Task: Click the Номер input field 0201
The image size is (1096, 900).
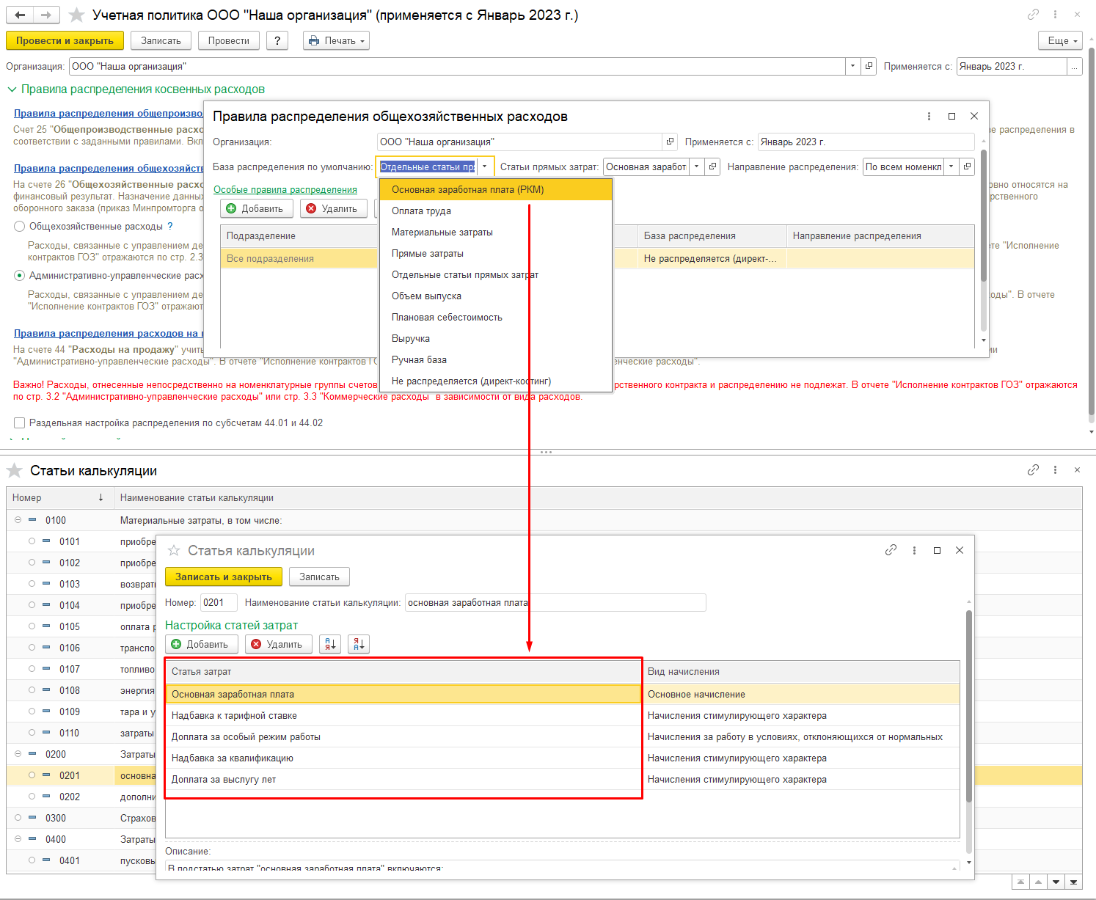Action: tap(219, 602)
